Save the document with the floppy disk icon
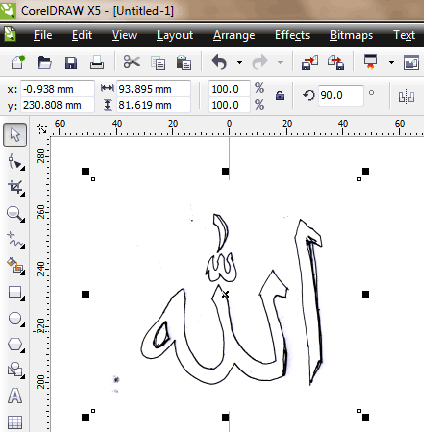424x432 pixels. (71, 63)
